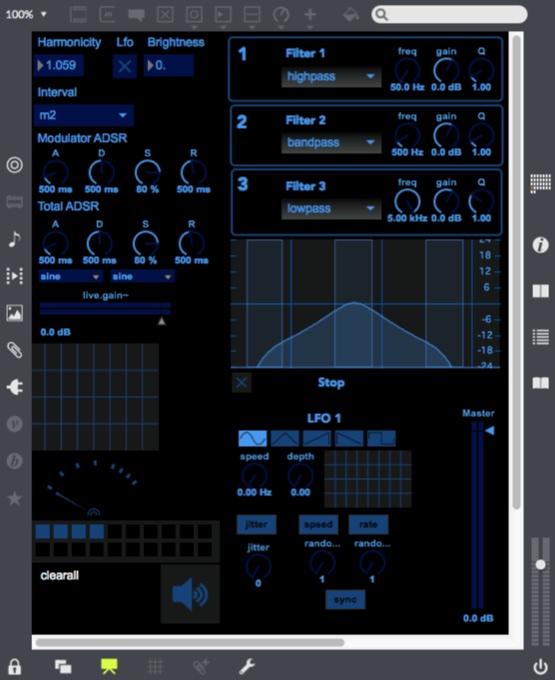This screenshot has height=680, width=555.
Task: Toggle presentation mode icon at bottom
Action: (109, 667)
